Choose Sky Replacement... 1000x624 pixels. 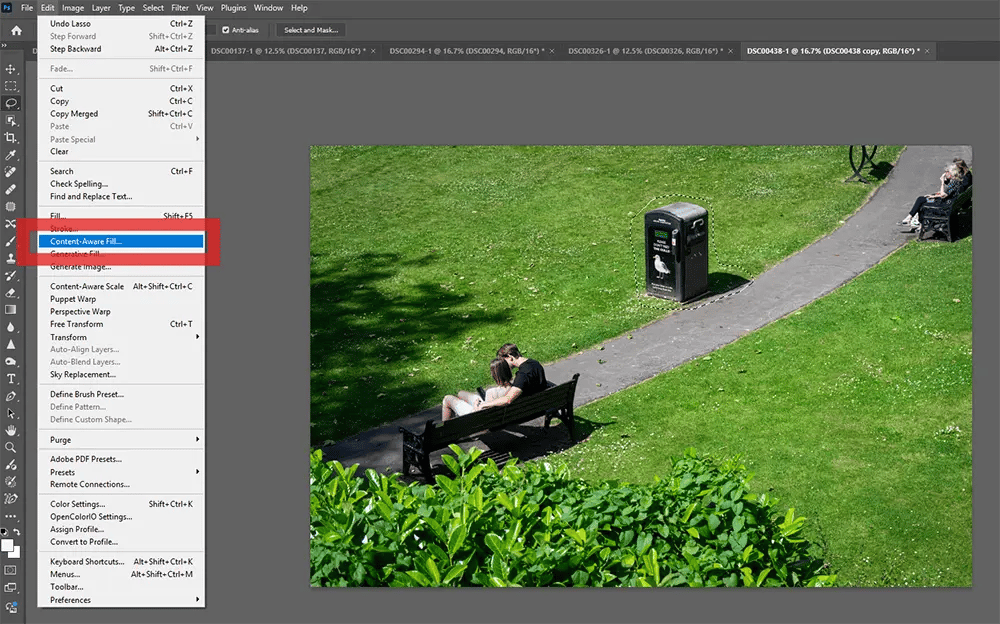pyautogui.click(x=121, y=375)
